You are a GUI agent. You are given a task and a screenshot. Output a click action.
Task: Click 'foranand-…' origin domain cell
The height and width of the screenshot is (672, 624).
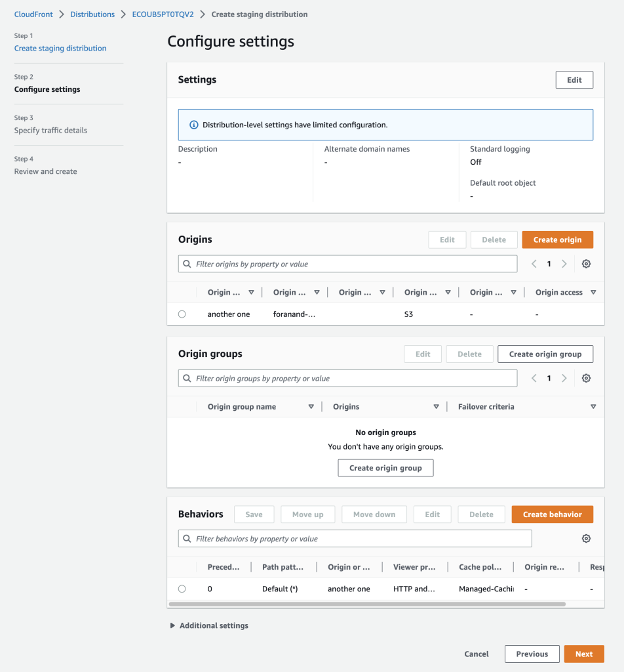pos(294,314)
